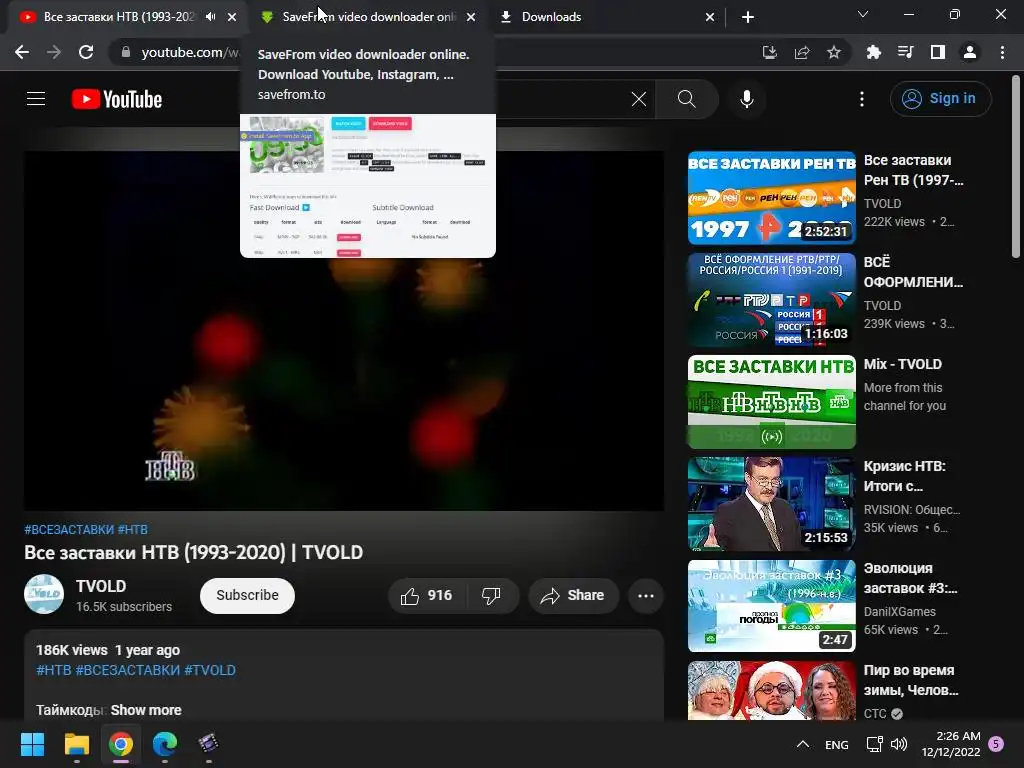Open more actions ellipsis under the video
The width and height of the screenshot is (1024, 768).
646,595
